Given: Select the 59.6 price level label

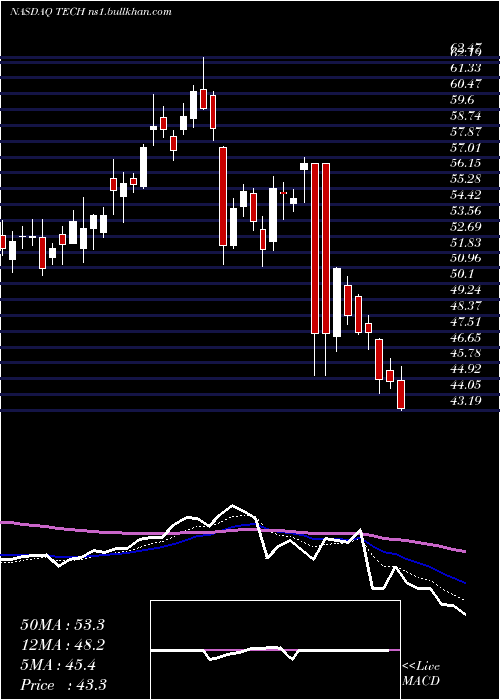Looking at the screenshot, I should 462,100.
